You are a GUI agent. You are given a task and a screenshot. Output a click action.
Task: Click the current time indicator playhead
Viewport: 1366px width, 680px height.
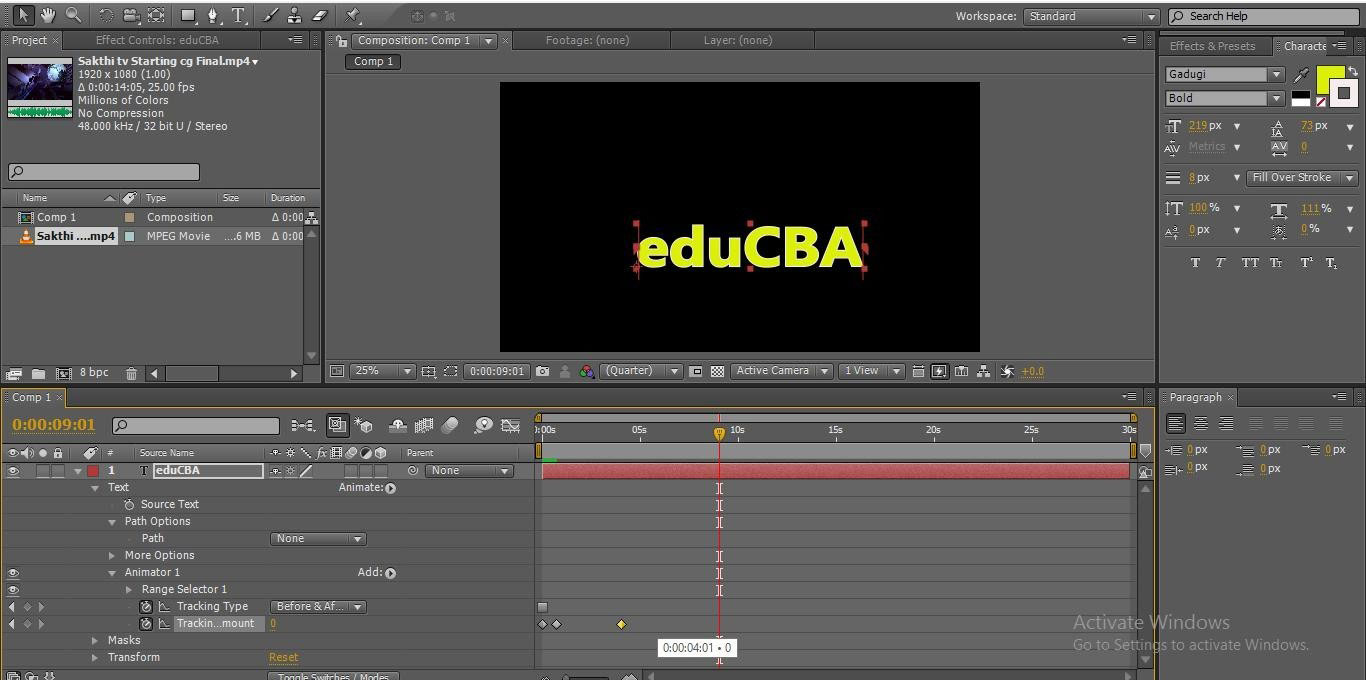pos(719,434)
